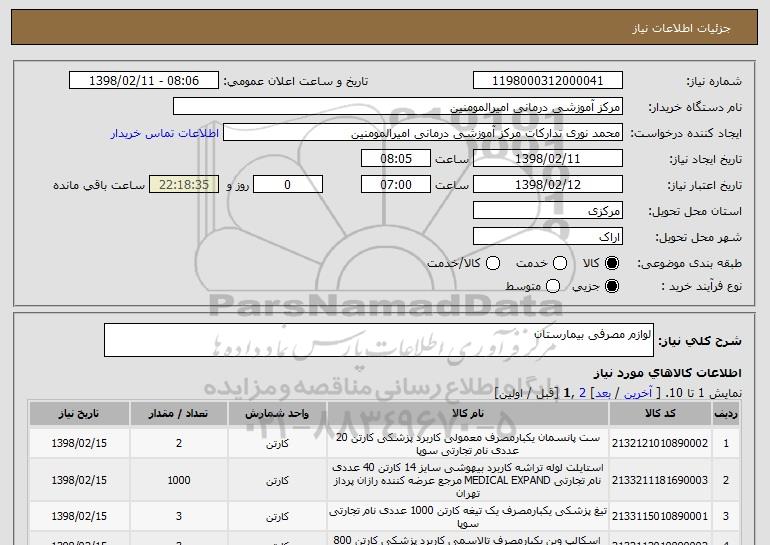Click the ردیف column header
This screenshot has width=770, height=545.
pos(726,414)
